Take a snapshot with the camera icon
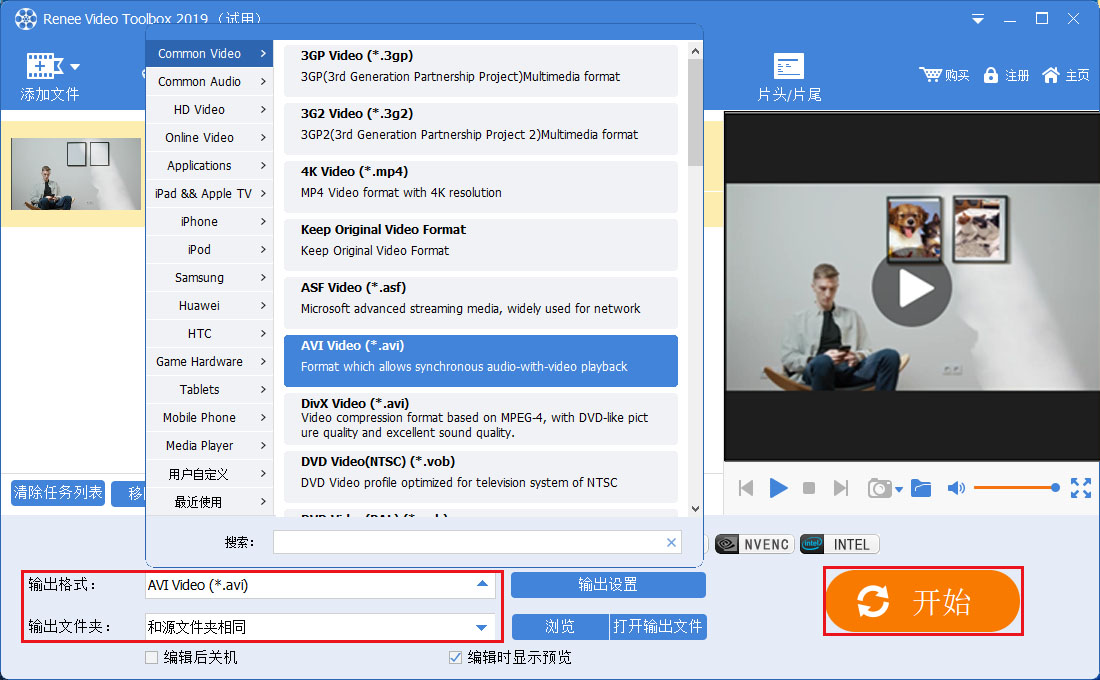 (x=879, y=488)
